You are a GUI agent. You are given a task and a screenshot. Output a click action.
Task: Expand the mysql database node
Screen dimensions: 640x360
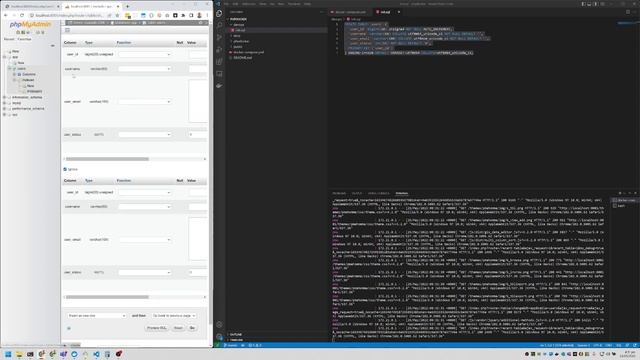click(x=4, y=103)
